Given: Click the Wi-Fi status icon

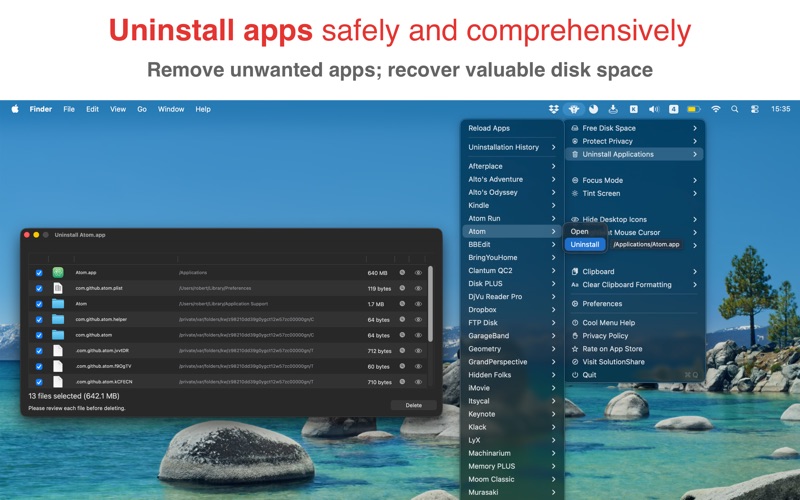Looking at the screenshot, I should tap(716, 109).
